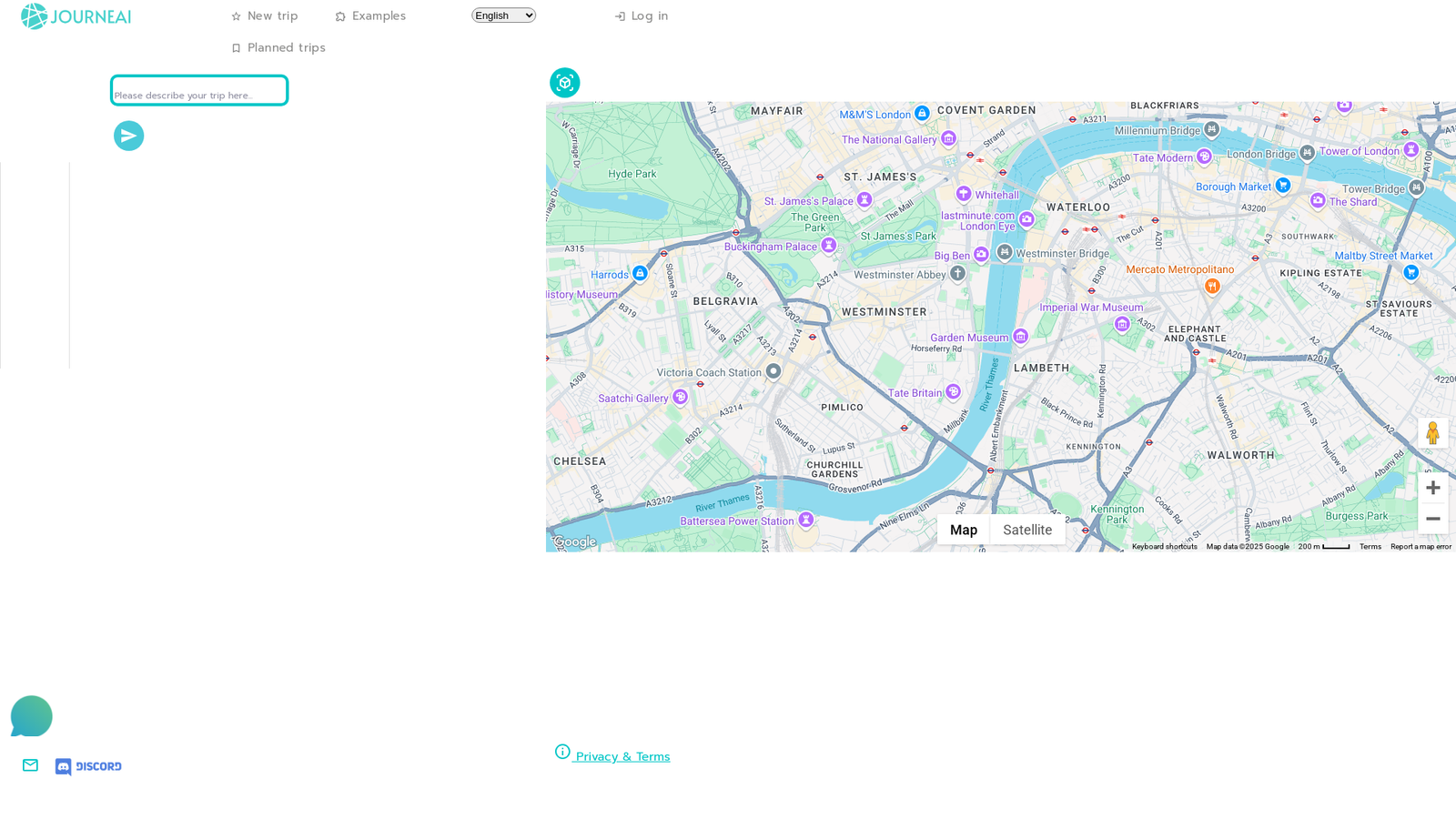Focus the trip description input field

click(x=199, y=91)
